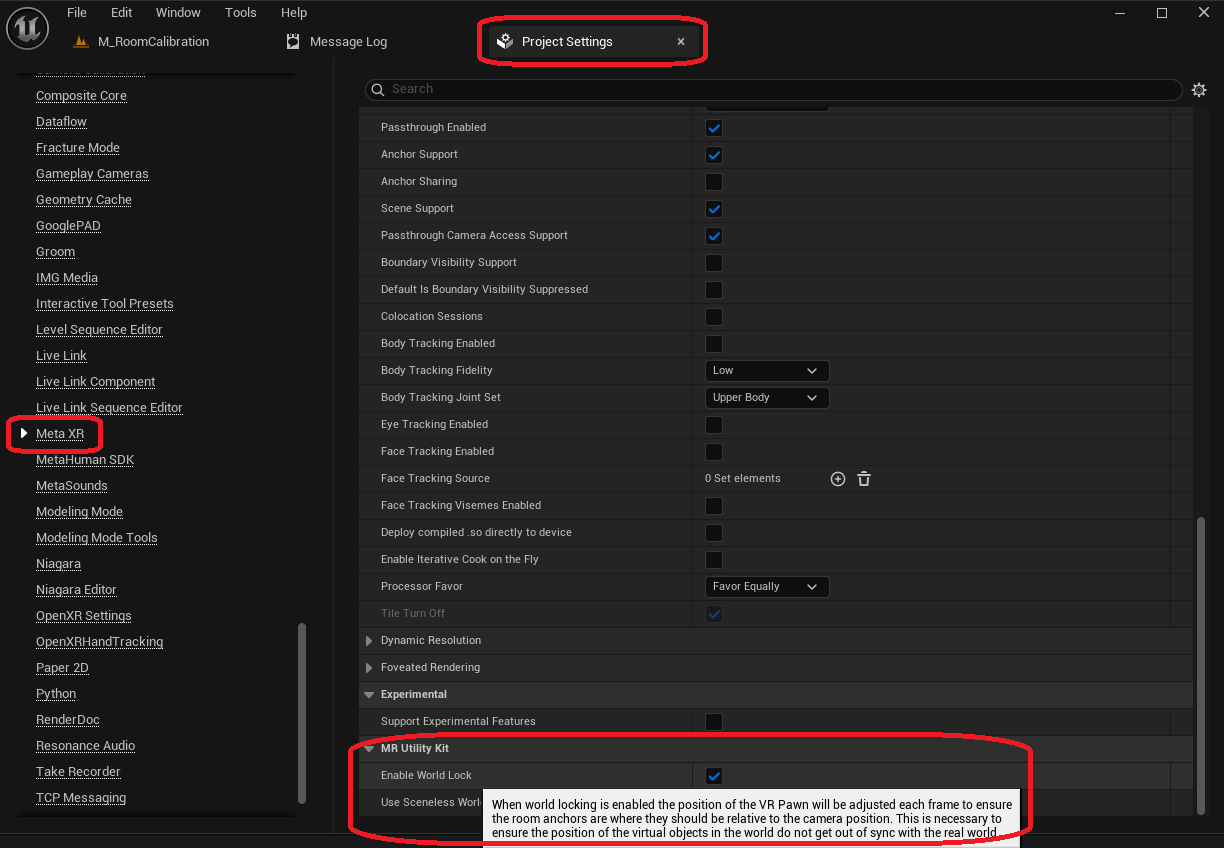The image size is (1224, 848).
Task: Uncheck Scene Support
Action: click(x=714, y=209)
